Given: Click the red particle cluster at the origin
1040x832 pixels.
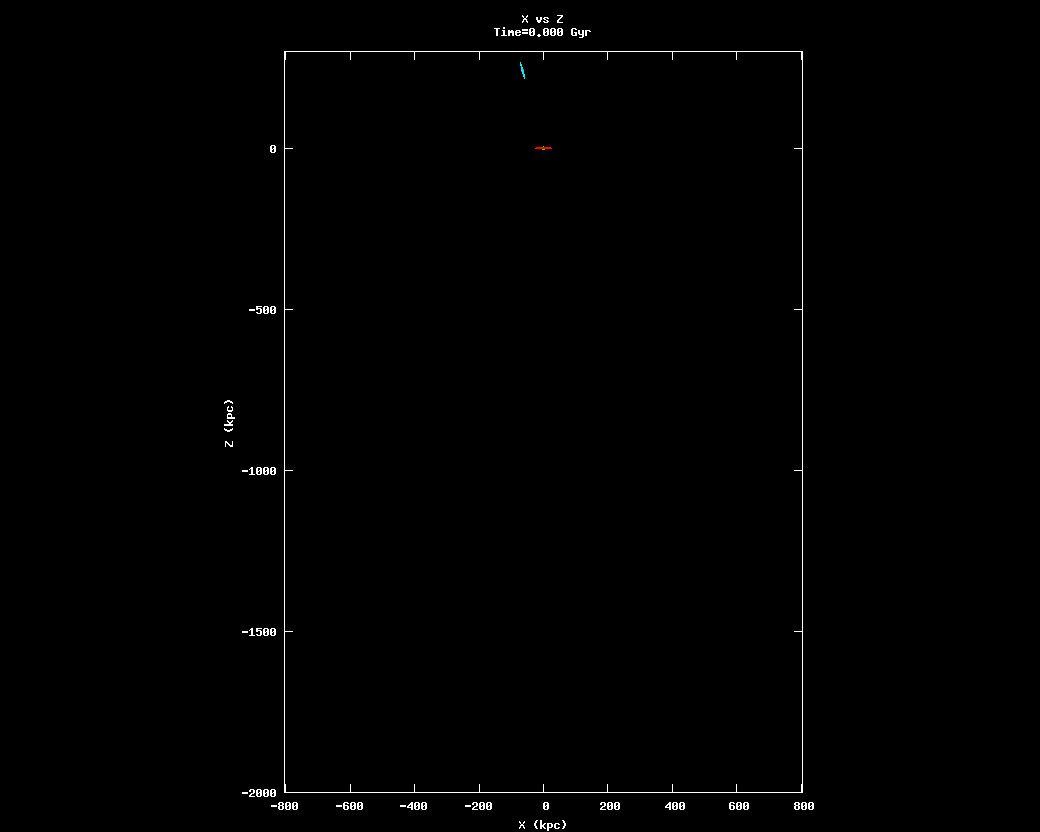Looking at the screenshot, I should (x=543, y=148).
